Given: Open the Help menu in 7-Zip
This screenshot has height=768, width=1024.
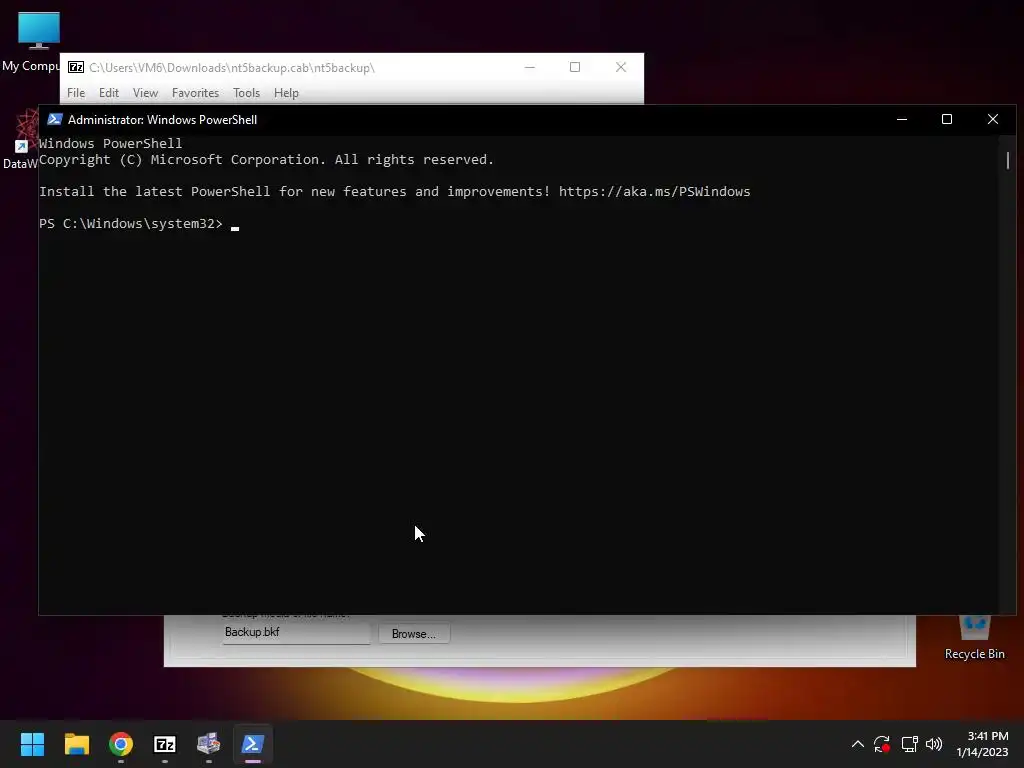Looking at the screenshot, I should (x=286, y=93).
